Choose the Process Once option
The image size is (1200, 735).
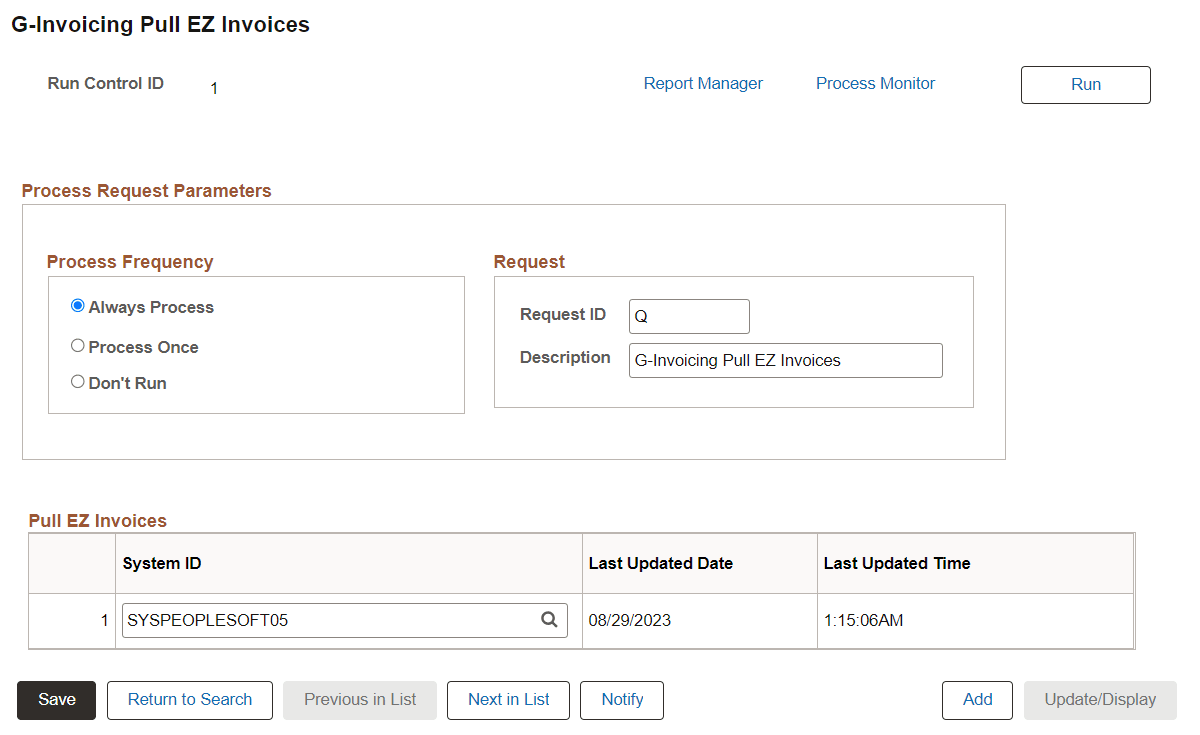[x=77, y=345]
